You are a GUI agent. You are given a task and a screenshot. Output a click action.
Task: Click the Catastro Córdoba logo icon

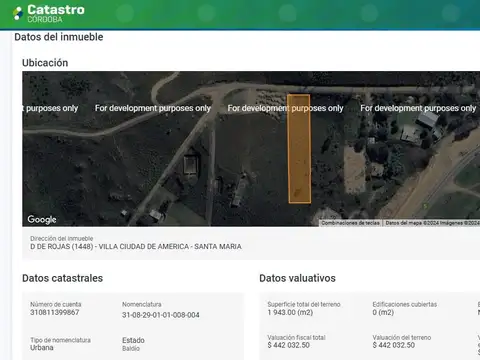18,13
